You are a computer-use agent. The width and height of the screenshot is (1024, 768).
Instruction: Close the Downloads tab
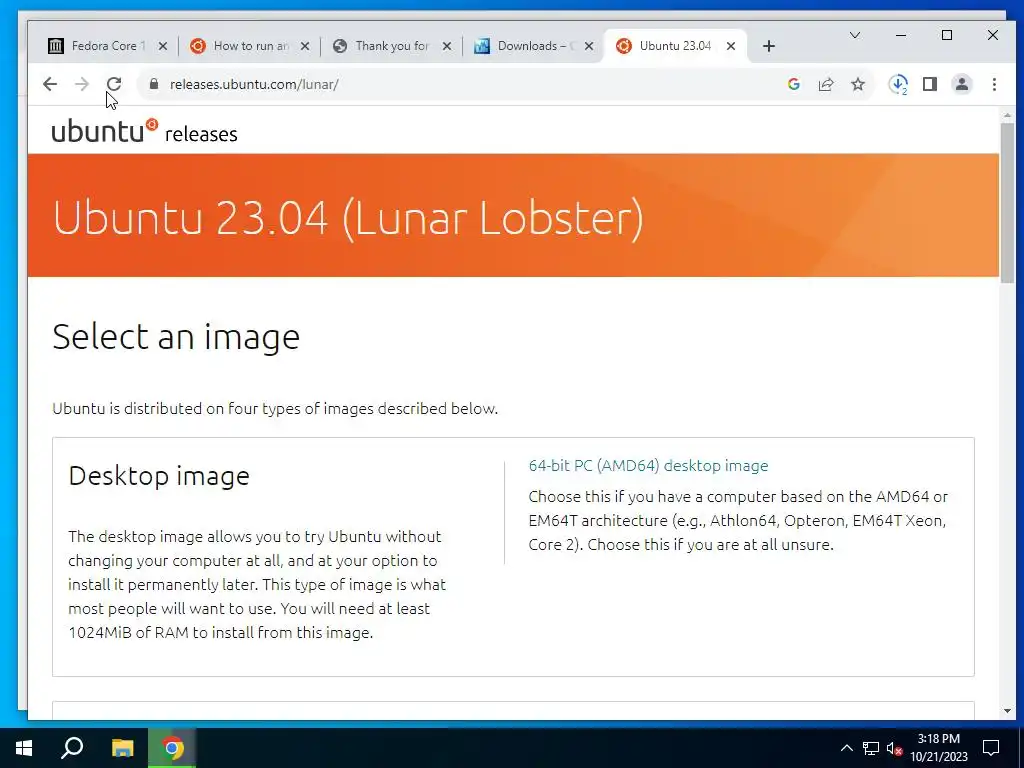(589, 46)
